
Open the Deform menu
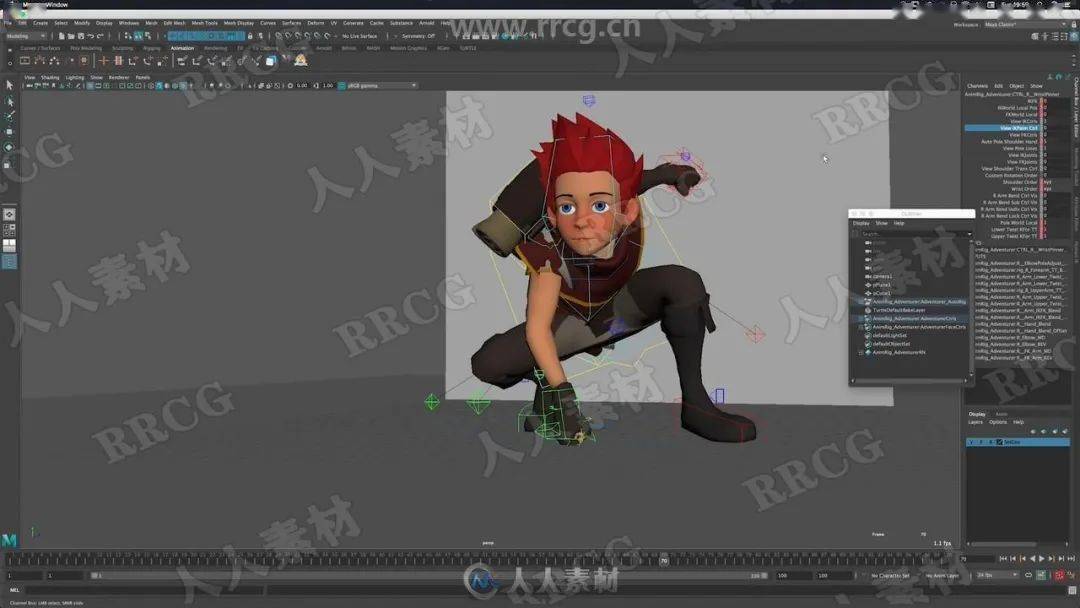pos(315,22)
